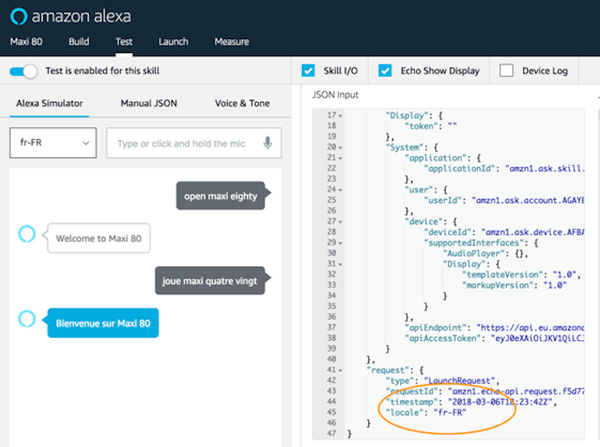Image resolution: width=600 pixels, height=447 pixels.
Task: Switch to the Build tab
Action: click(x=80, y=42)
